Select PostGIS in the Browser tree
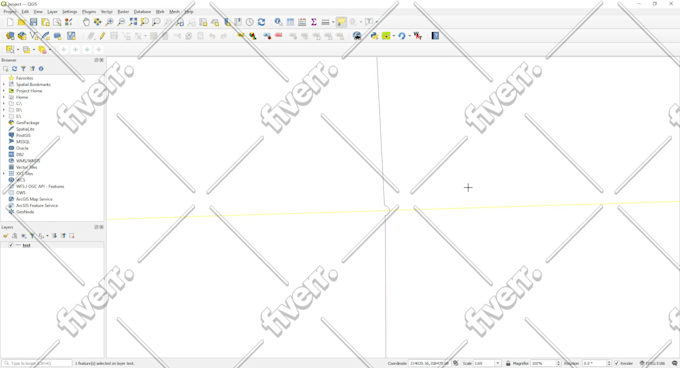This screenshot has width=680, height=368. [x=23, y=135]
